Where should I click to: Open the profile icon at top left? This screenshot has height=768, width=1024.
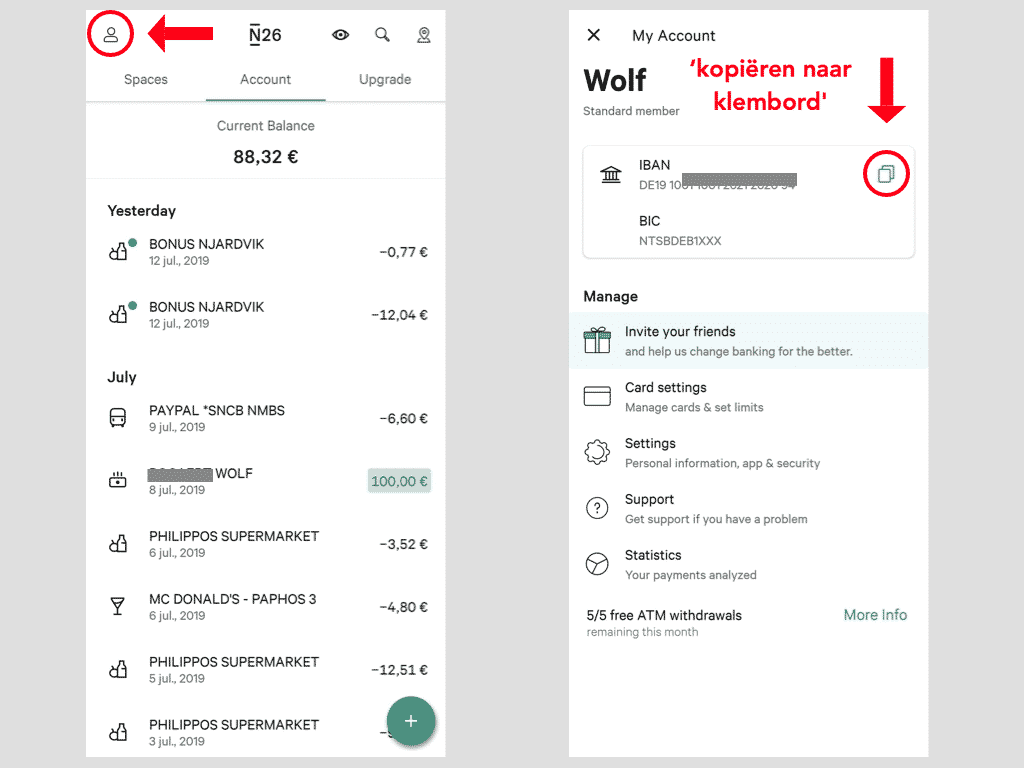[x=110, y=35]
